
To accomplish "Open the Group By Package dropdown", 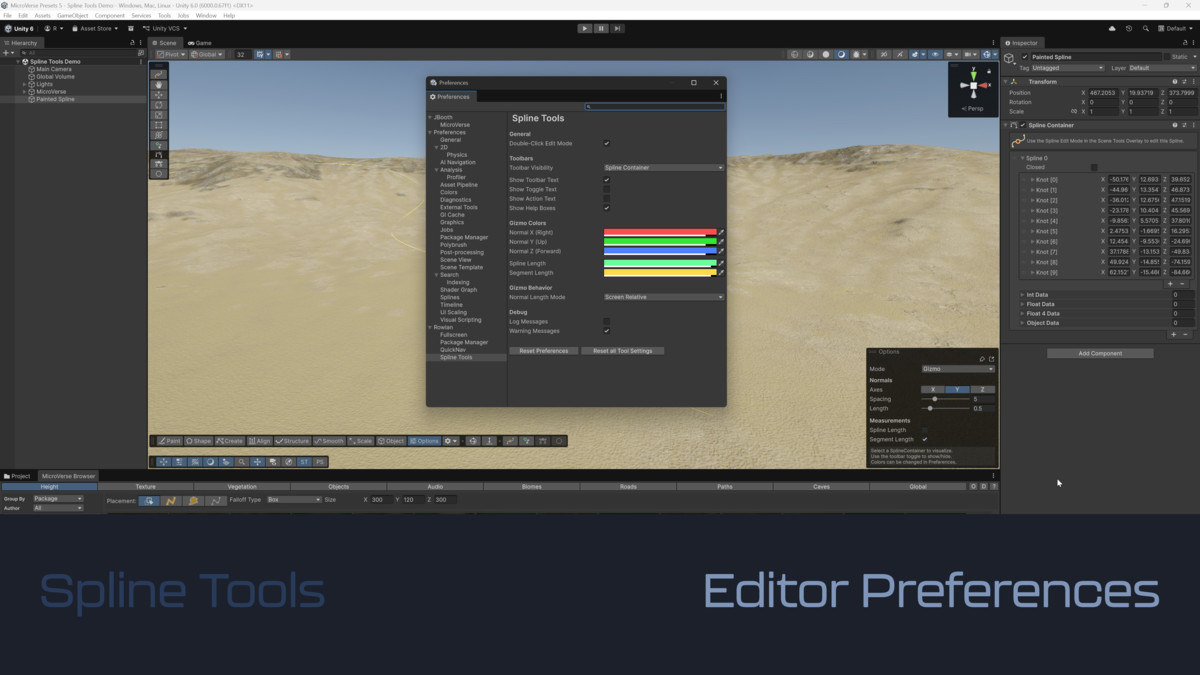I will coord(58,498).
